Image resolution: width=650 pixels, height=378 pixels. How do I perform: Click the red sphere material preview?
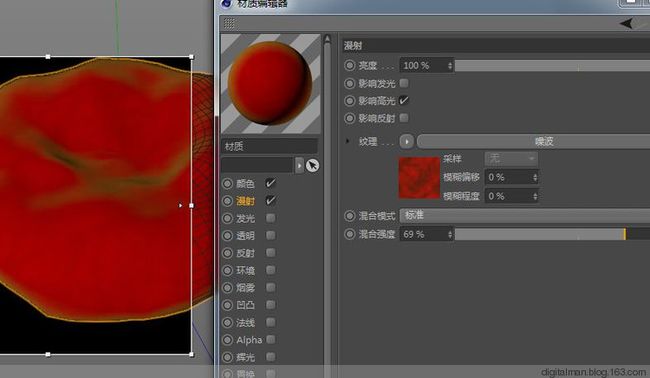click(270, 83)
